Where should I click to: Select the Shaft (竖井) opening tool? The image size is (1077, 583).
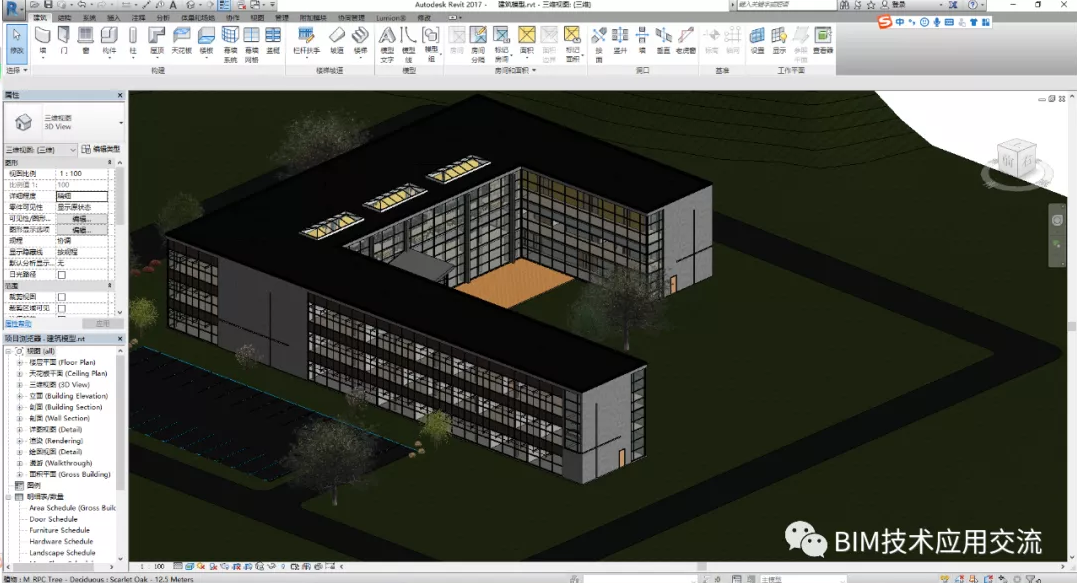pyautogui.click(x=620, y=41)
